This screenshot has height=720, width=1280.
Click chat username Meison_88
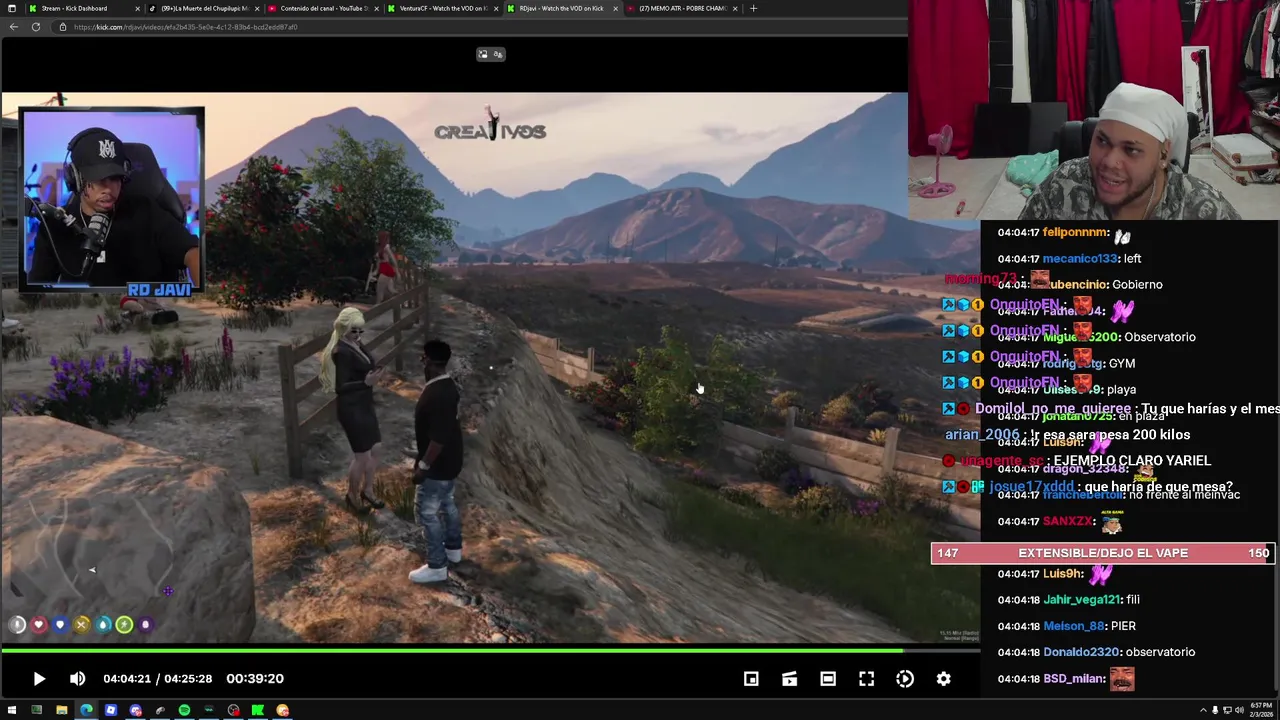tap(1075, 626)
